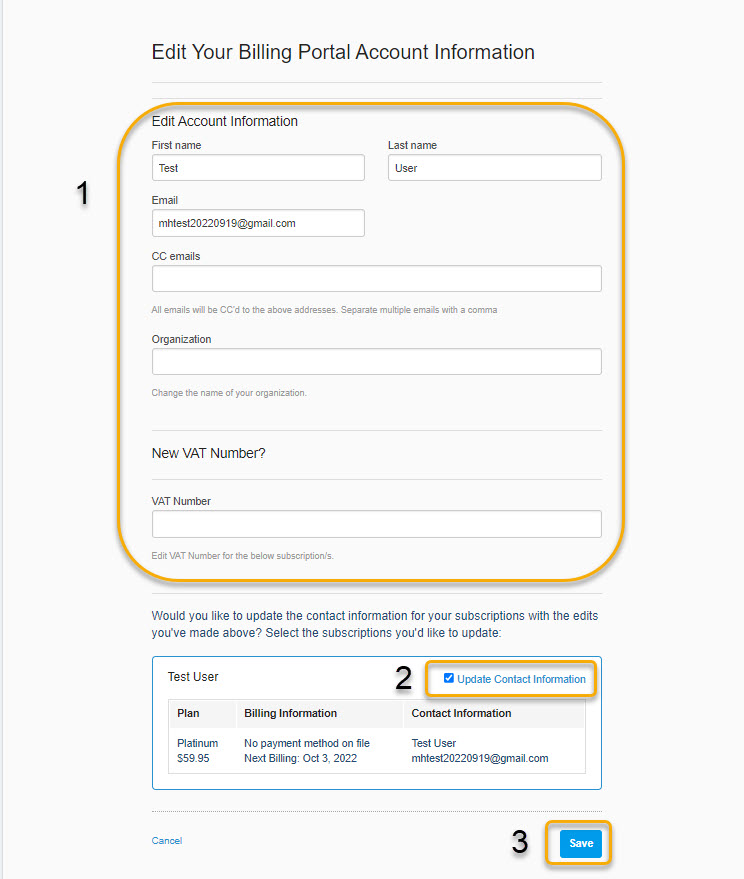This screenshot has height=879, width=744.
Task: Click the Plan column header
Action: coord(188,713)
